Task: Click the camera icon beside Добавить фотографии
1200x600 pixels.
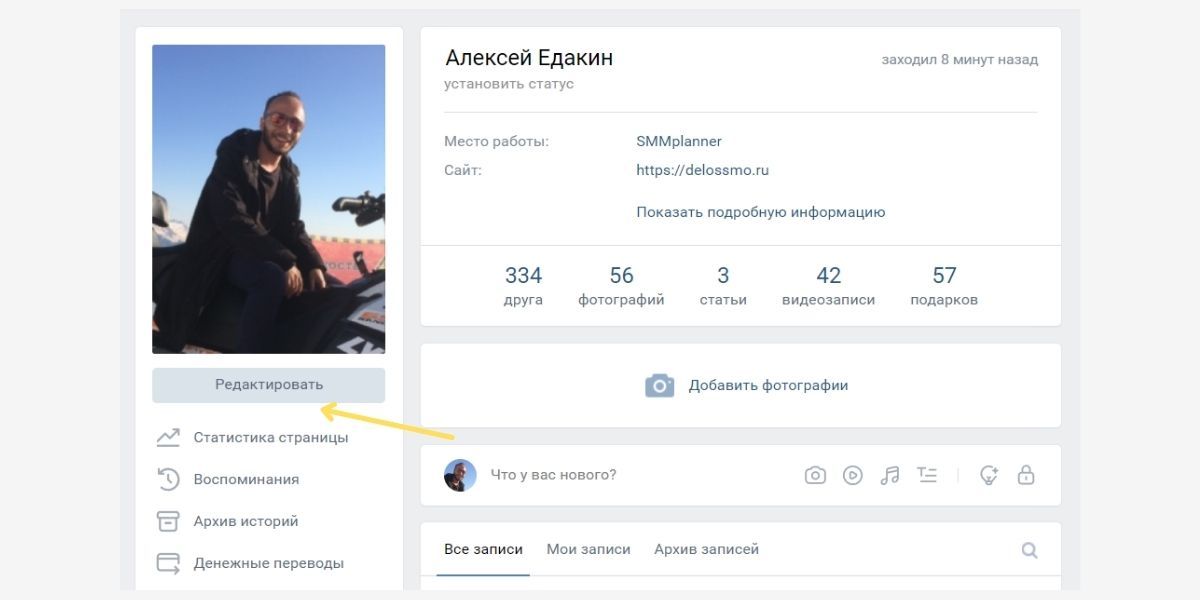Action: (659, 385)
